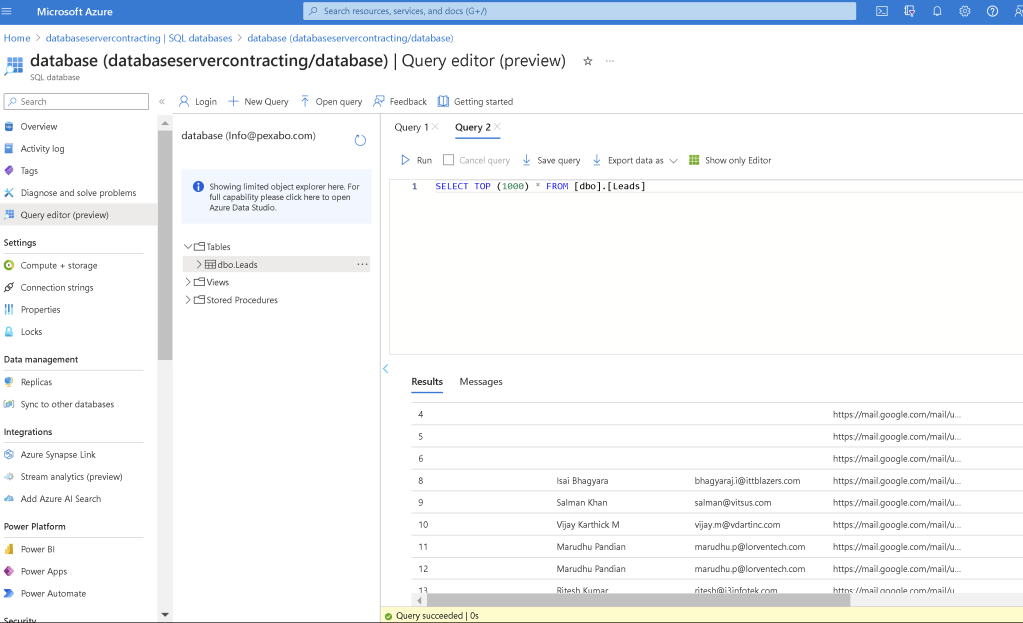This screenshot has height=623, width=1023.
Task: Open the databaseservercontracting SQL databases breadcrumb
Action: (139, 38)
